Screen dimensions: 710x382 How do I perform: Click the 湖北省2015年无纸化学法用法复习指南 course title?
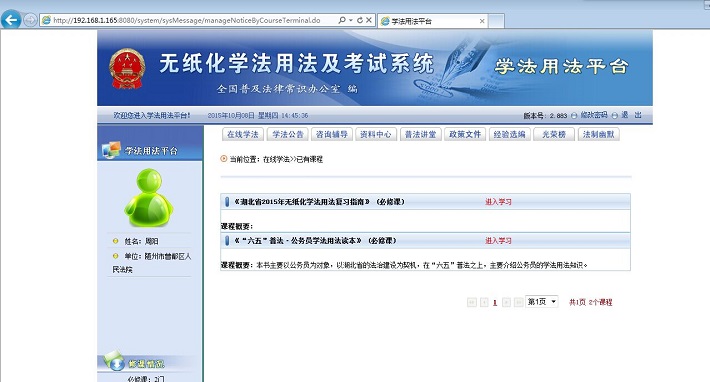pos(319,202)
